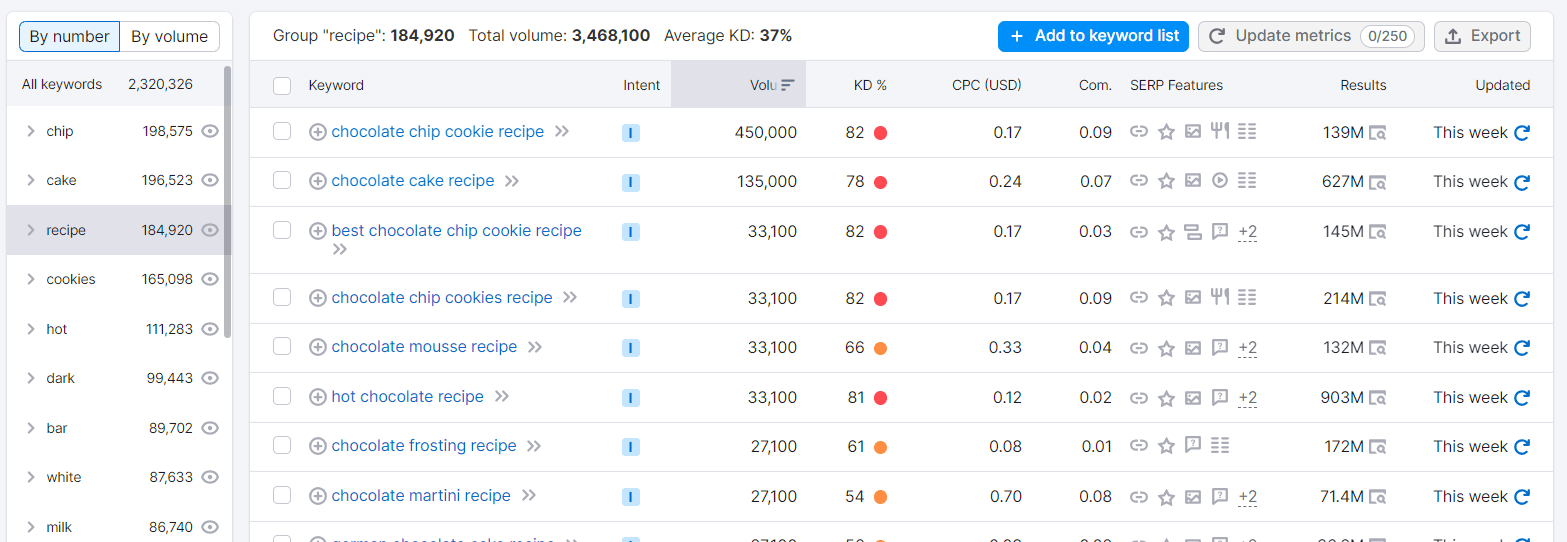Click double-arrow icon after chocolate cake recipe

point(512,181)
